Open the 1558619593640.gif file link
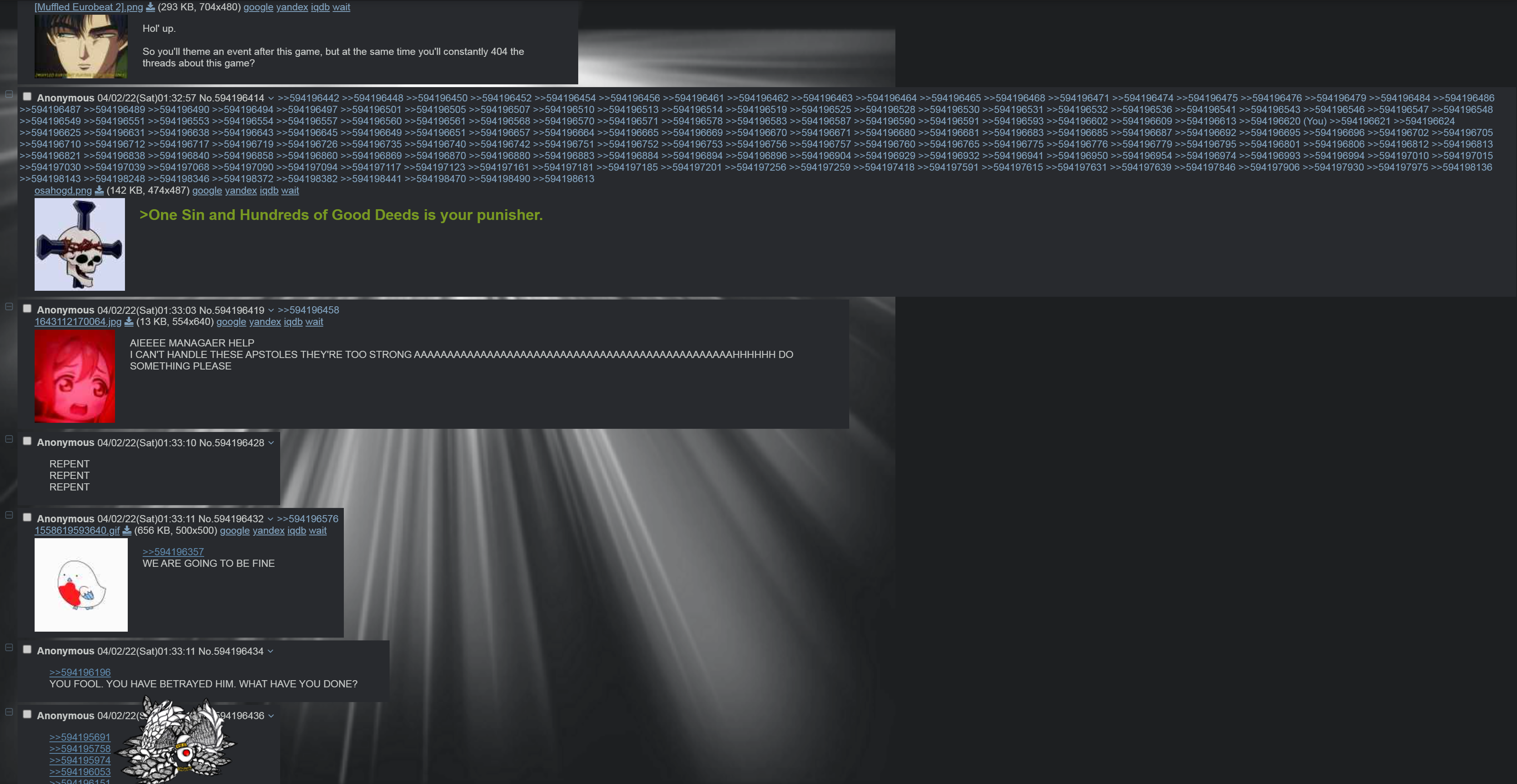The width and height of the screenshot is (1517, 784). click(x=77, y=530)
